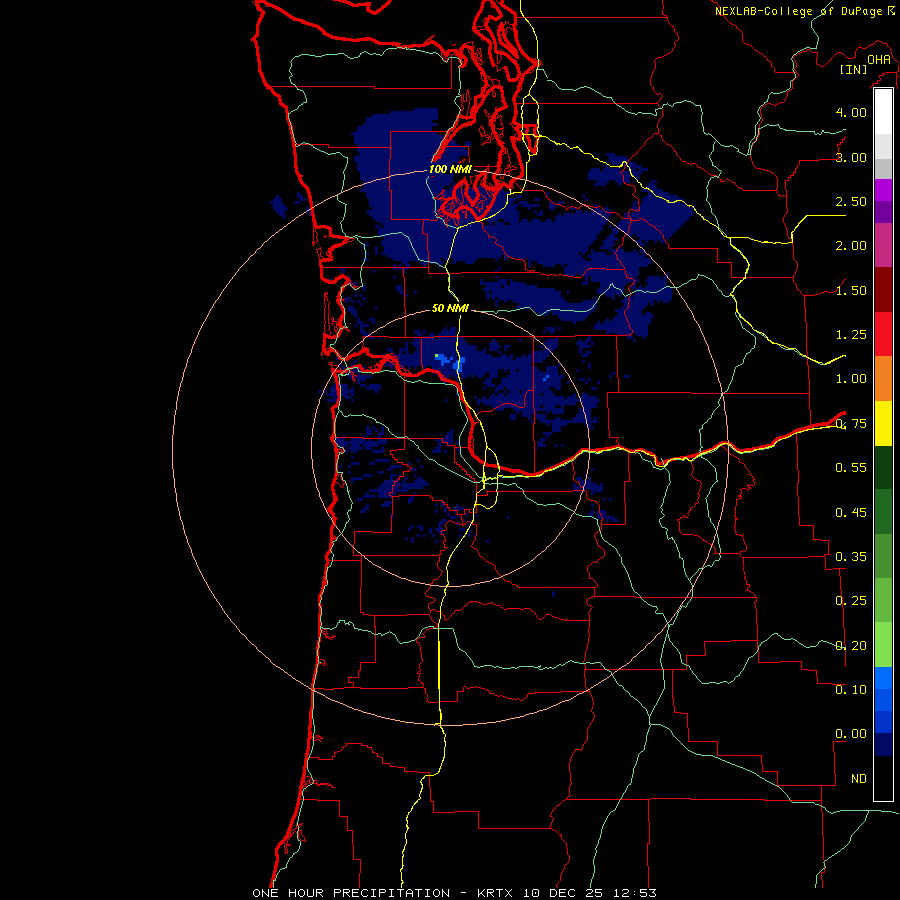
Task: Pick the darkest green swatch beside 0.55
Action: pyautogui.click(x=883, y=467)
